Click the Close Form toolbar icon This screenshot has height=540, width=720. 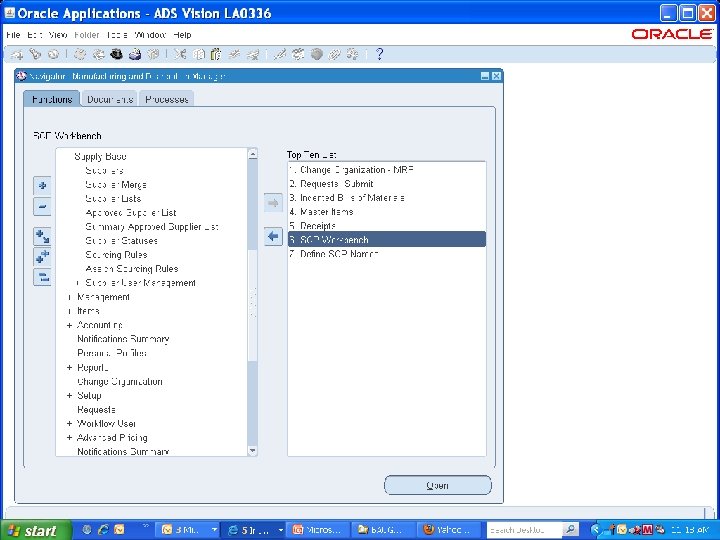(153, 55)
